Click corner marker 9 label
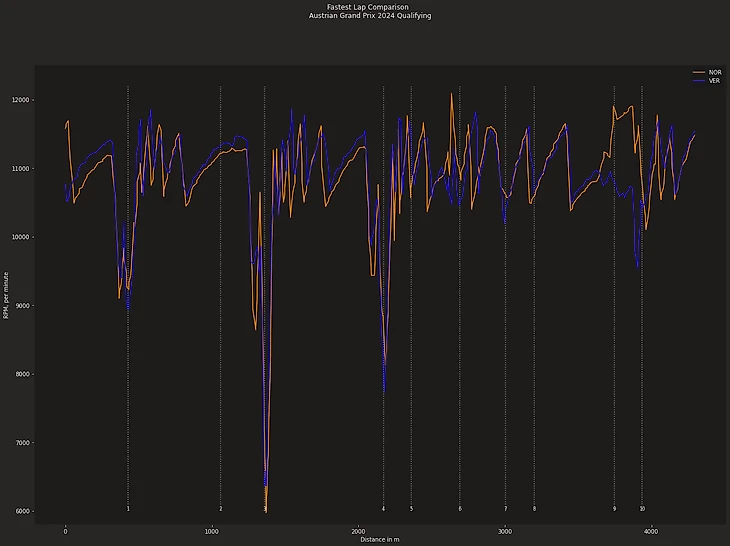This screenshot has height=546, width=730. point(614,509)
